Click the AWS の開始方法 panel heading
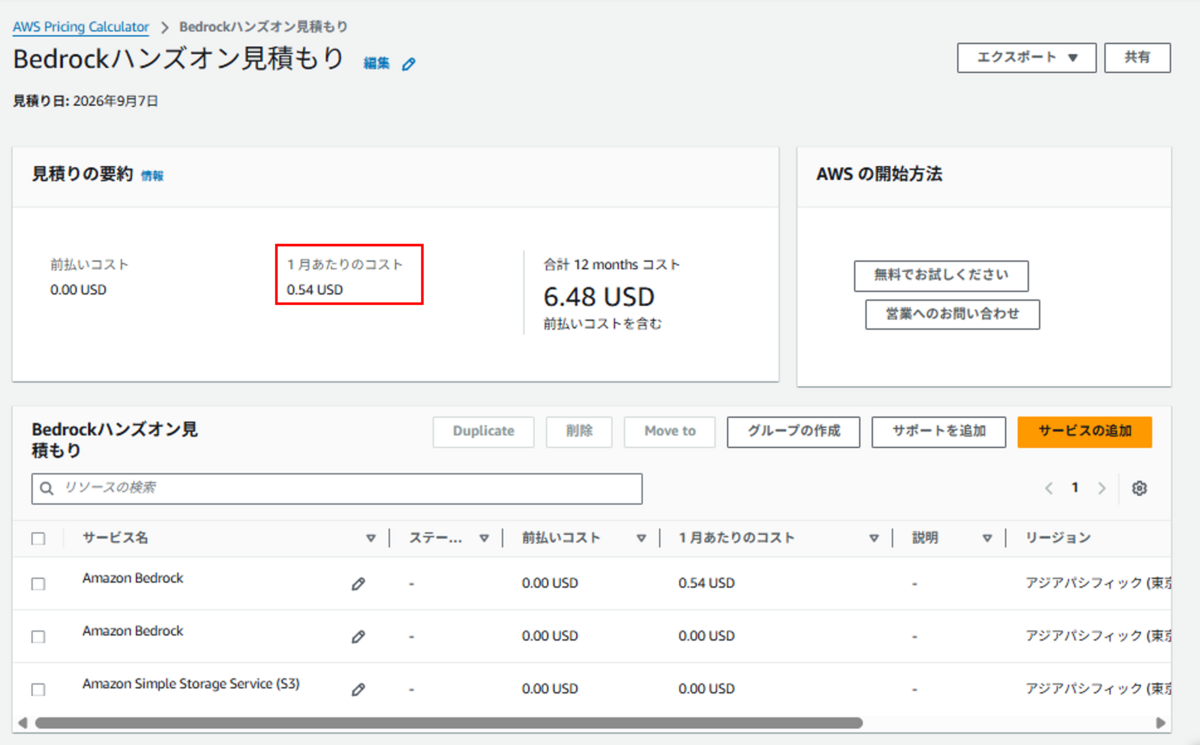1200x745 pixels. coord(879,174)
